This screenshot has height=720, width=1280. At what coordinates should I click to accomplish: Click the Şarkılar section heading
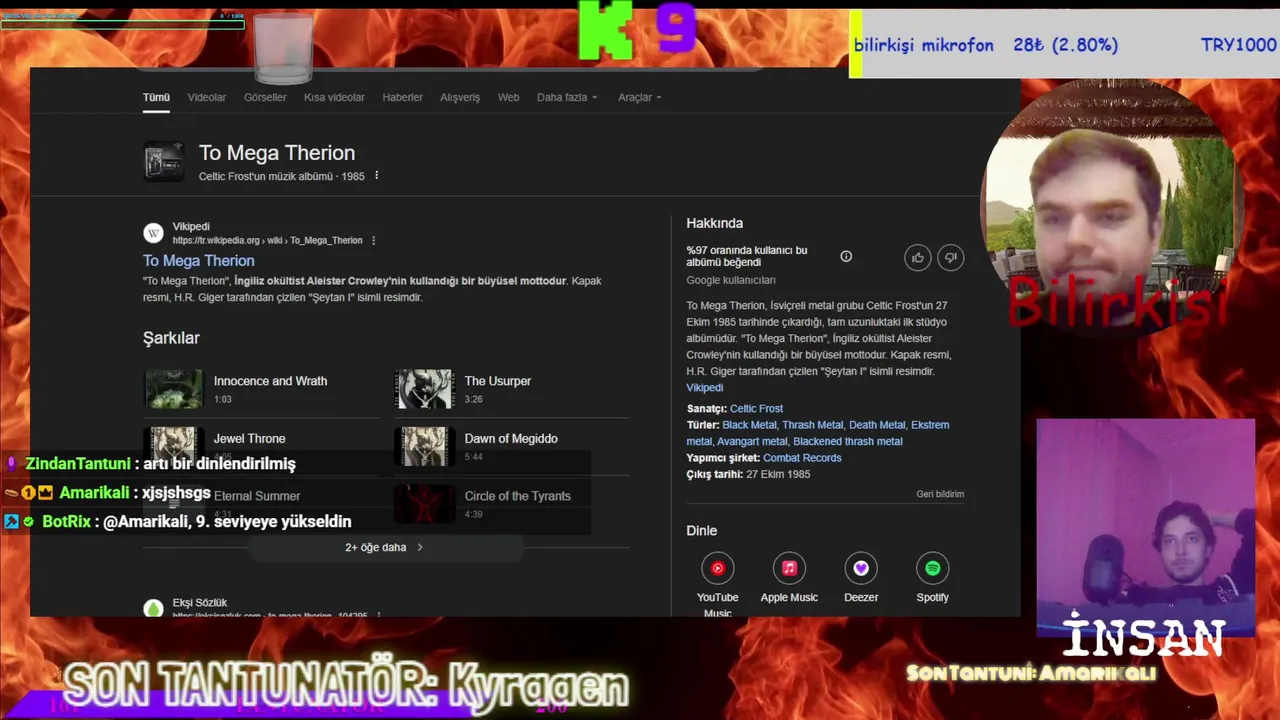click(x=171, y=338)
